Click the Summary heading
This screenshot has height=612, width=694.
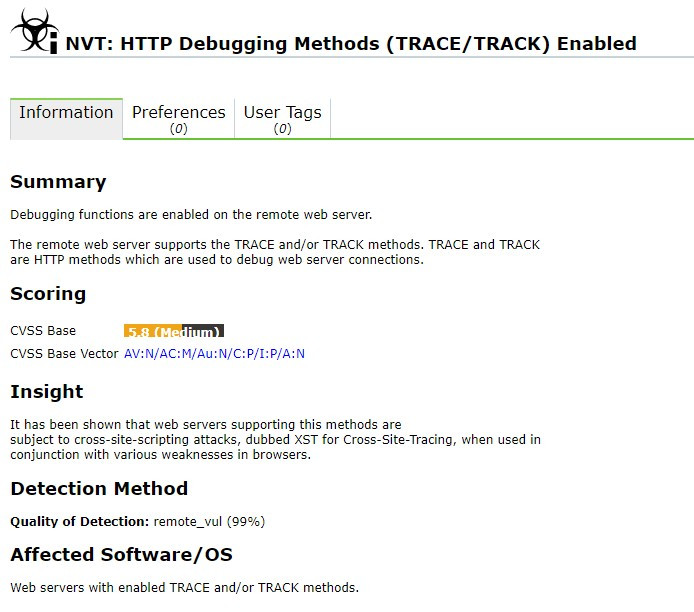point(58,182)
